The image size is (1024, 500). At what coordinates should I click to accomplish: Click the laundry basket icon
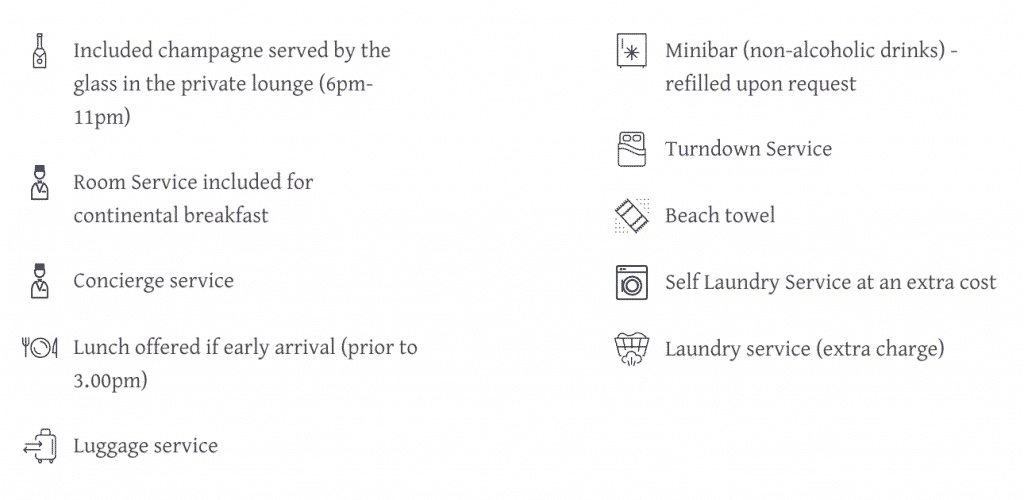click(x=632, y=349)
